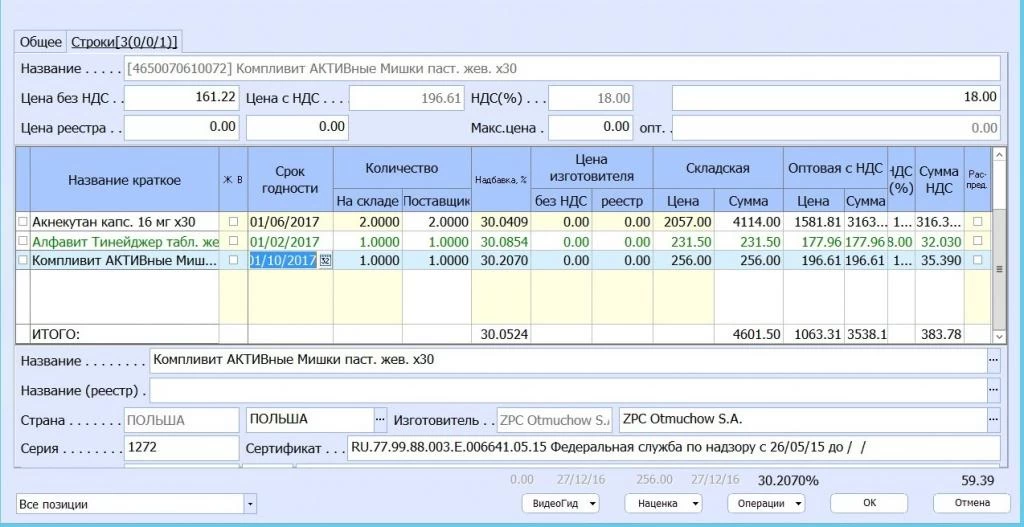This screenshot has width=1024, height=527.
Task: Switch to the Общее tab
Action: coord(40,42)
